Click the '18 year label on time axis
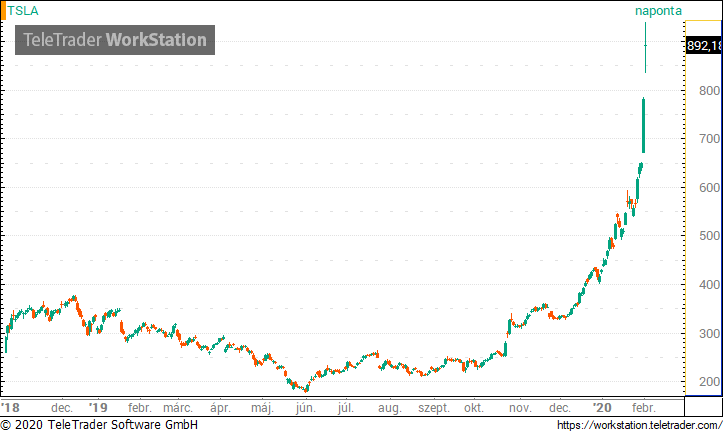The image size is (723, 434). point(10,408)
